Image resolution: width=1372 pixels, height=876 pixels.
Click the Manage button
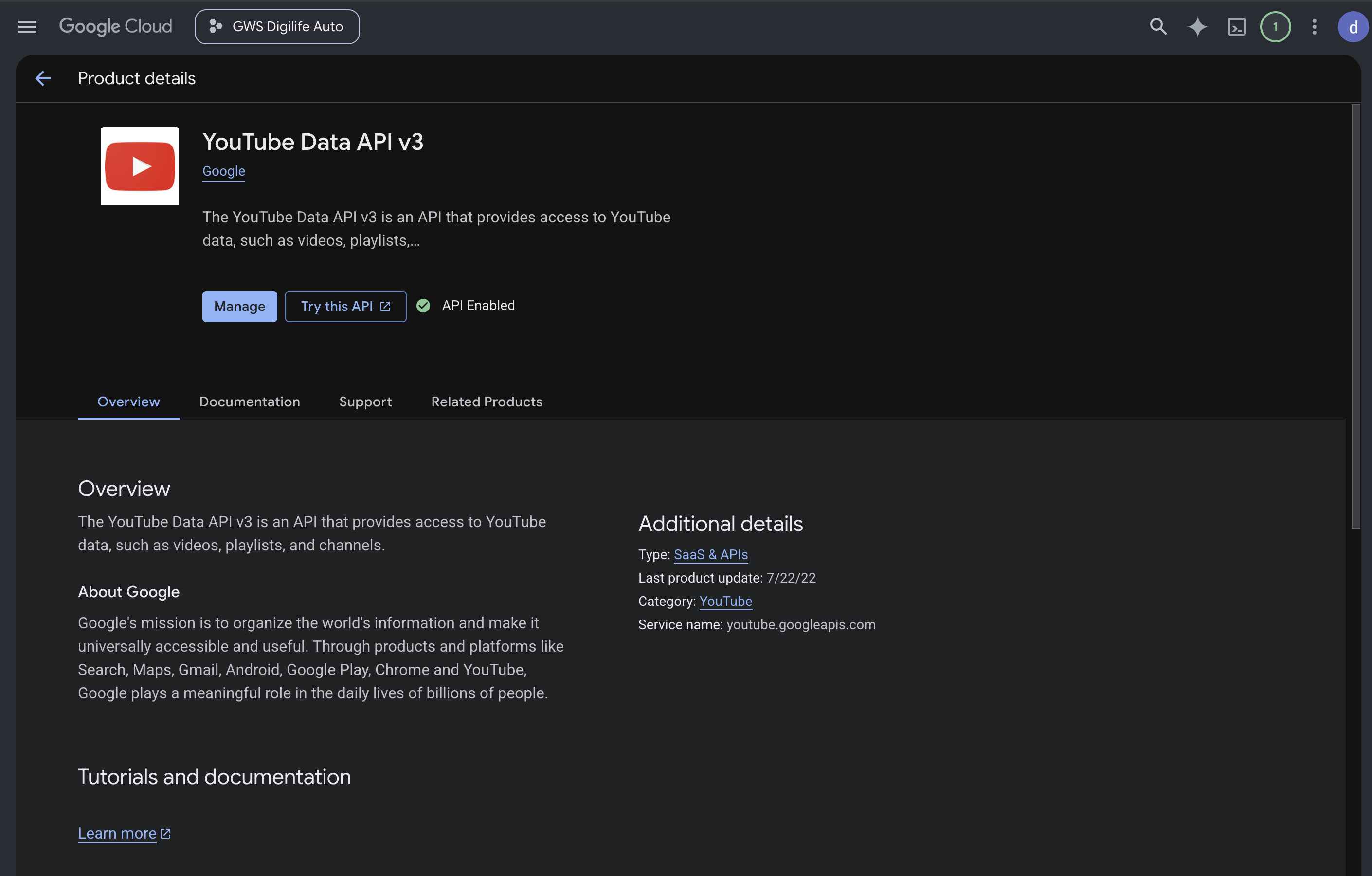240,307
